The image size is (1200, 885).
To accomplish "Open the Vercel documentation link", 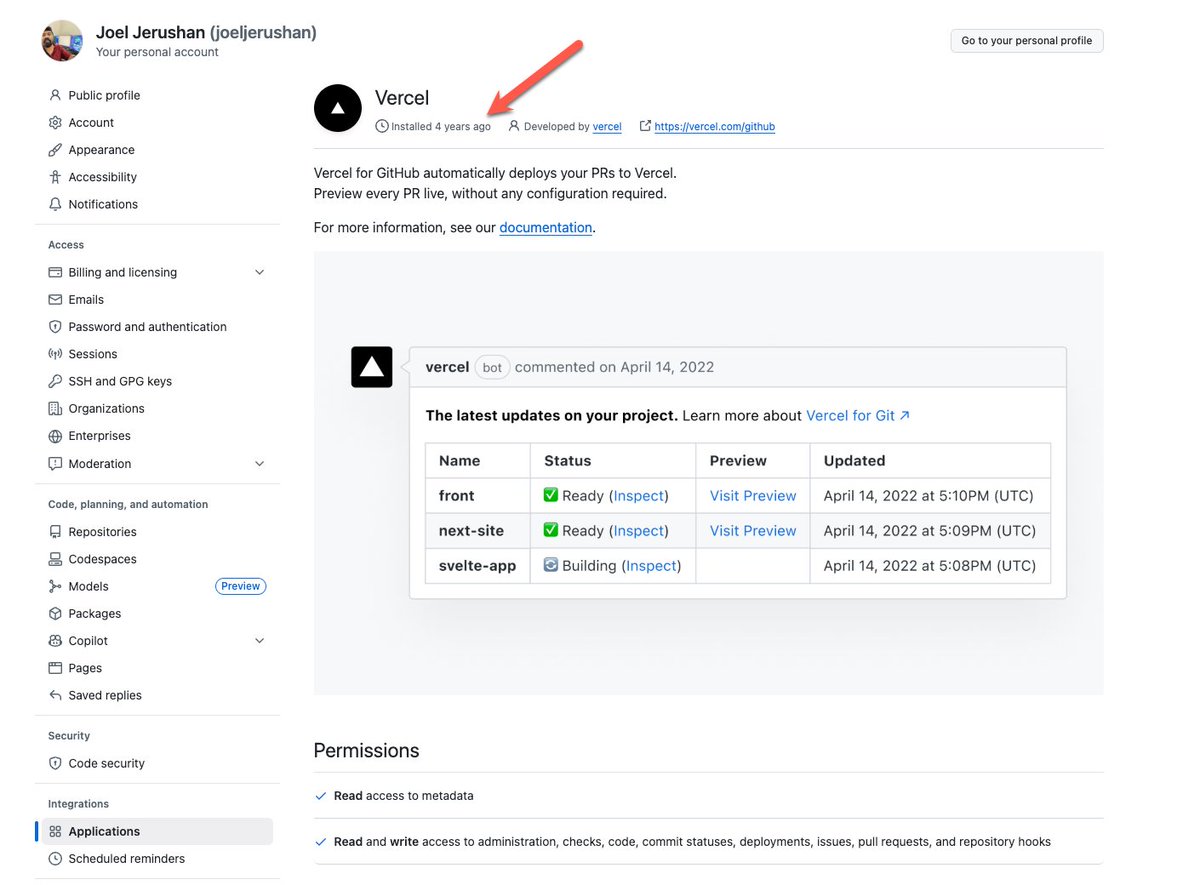I will pyautogui.click(x=546, y=227).
